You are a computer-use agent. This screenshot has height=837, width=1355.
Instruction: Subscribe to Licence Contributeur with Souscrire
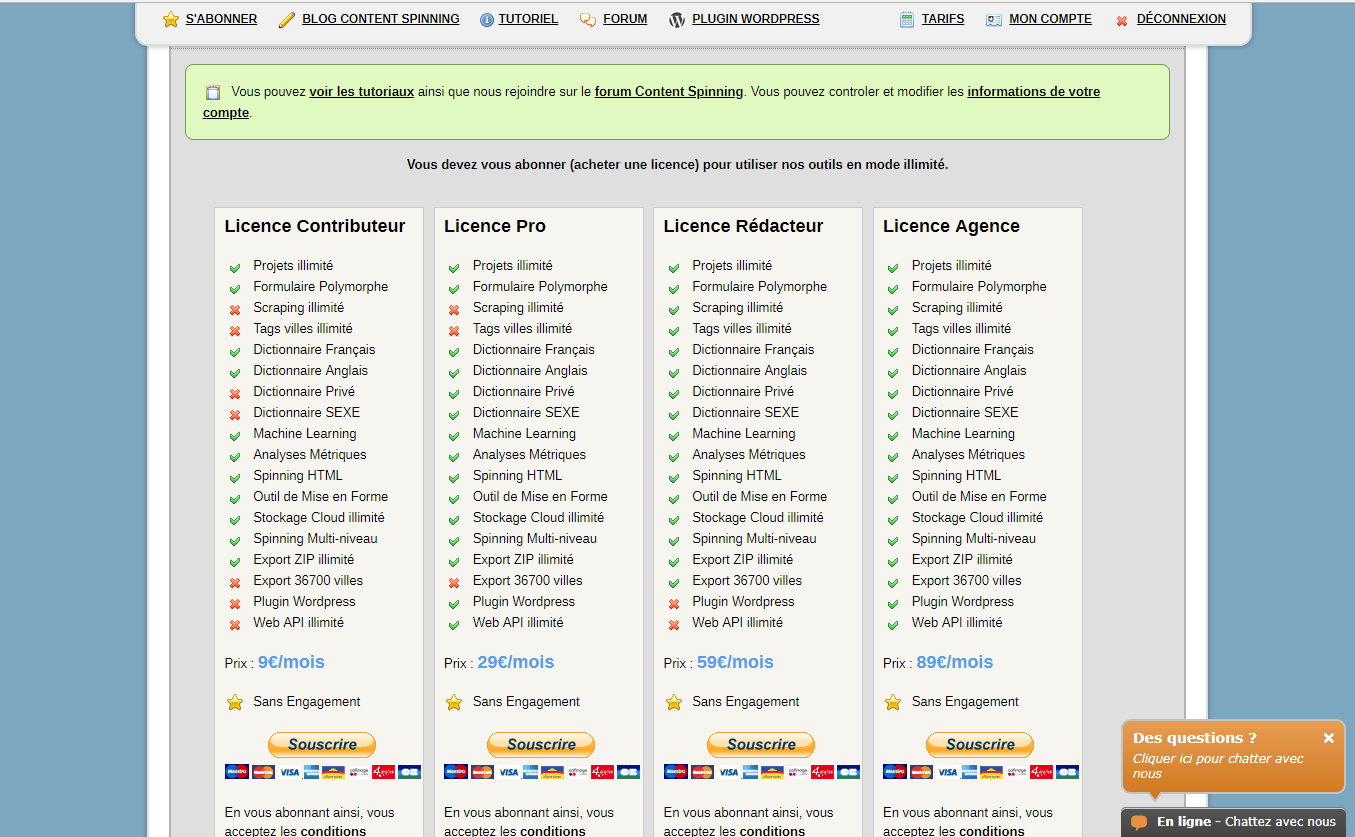pyautogui.click(x=322, y=745)
